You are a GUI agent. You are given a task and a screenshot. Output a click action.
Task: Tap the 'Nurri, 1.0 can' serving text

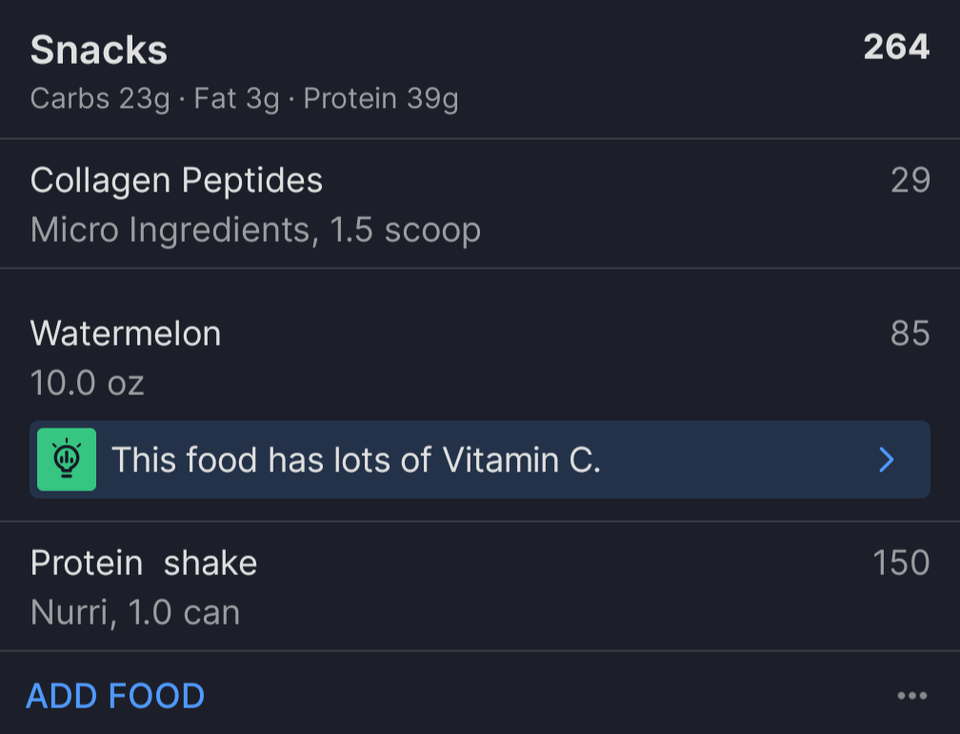point(135,613)
